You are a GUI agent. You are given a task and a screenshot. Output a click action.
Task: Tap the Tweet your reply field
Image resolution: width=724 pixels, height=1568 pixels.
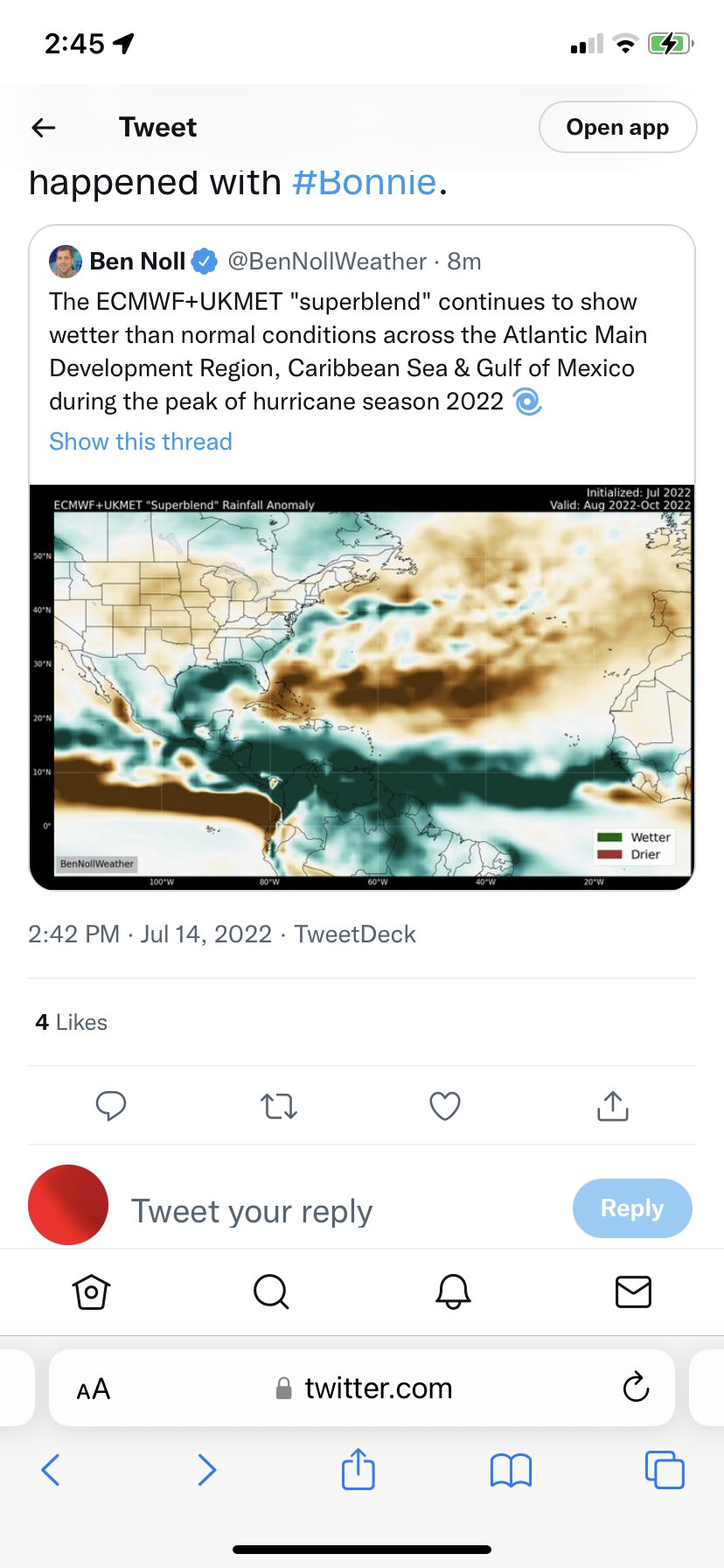coord(252,1212)
